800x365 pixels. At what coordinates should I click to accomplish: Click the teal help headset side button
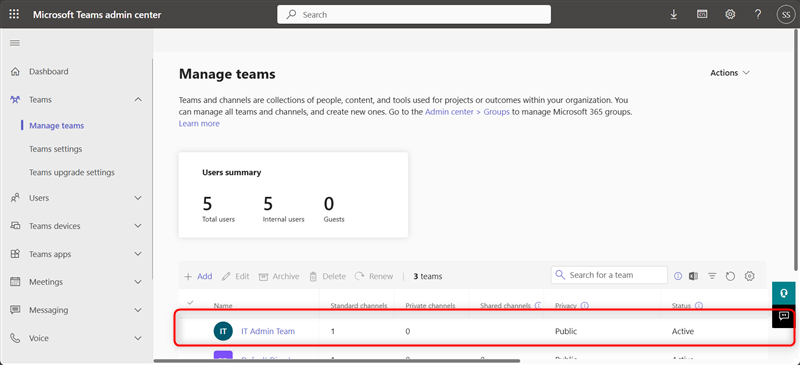(x=784, y=293)
